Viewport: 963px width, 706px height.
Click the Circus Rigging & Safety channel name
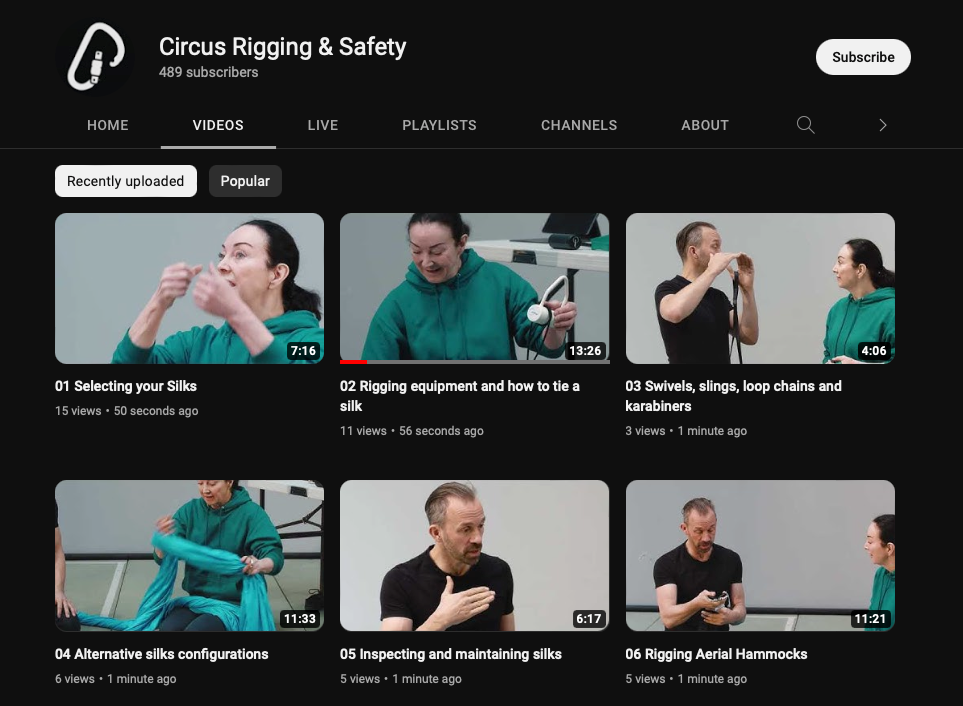coord(283,47)
